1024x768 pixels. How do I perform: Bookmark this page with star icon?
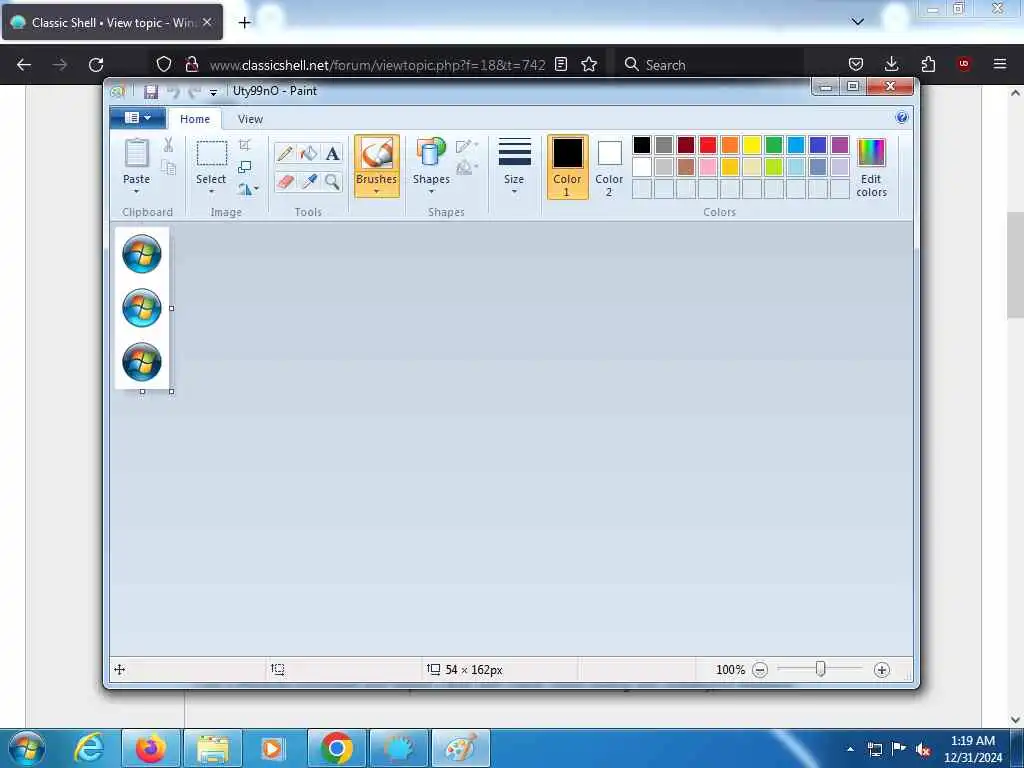(x=589, y=64)
